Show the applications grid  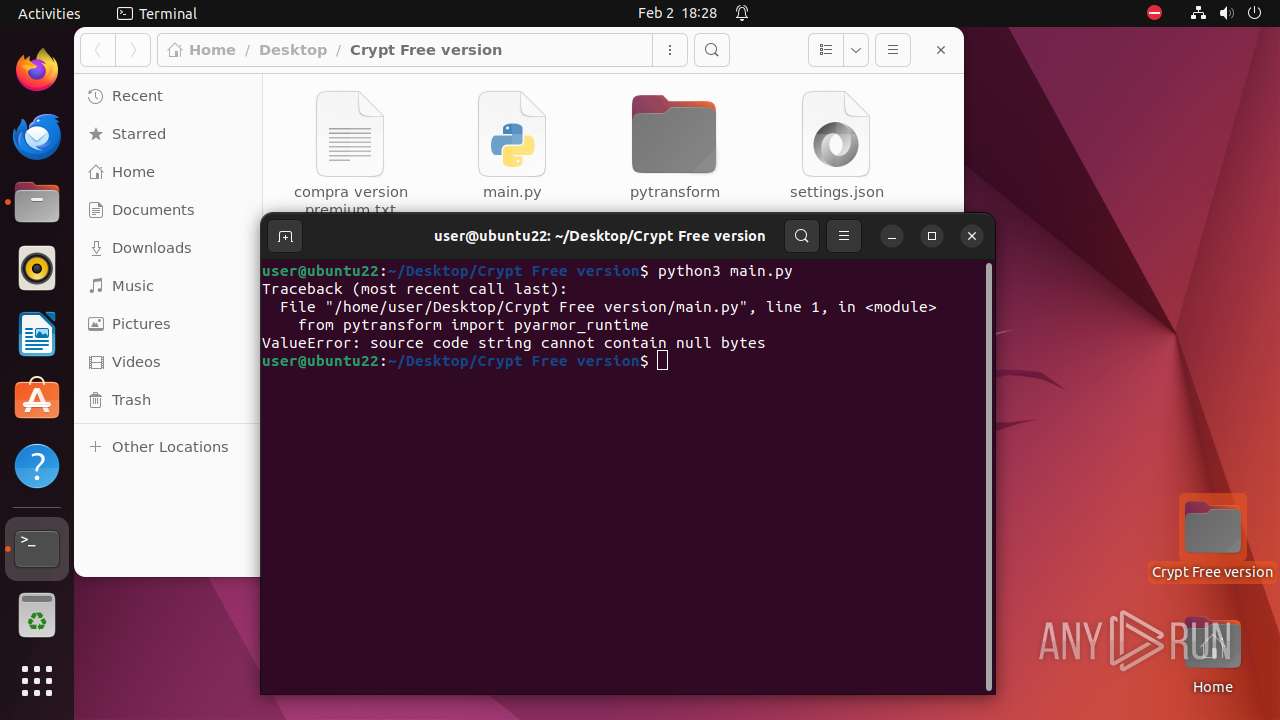[37, 681]
